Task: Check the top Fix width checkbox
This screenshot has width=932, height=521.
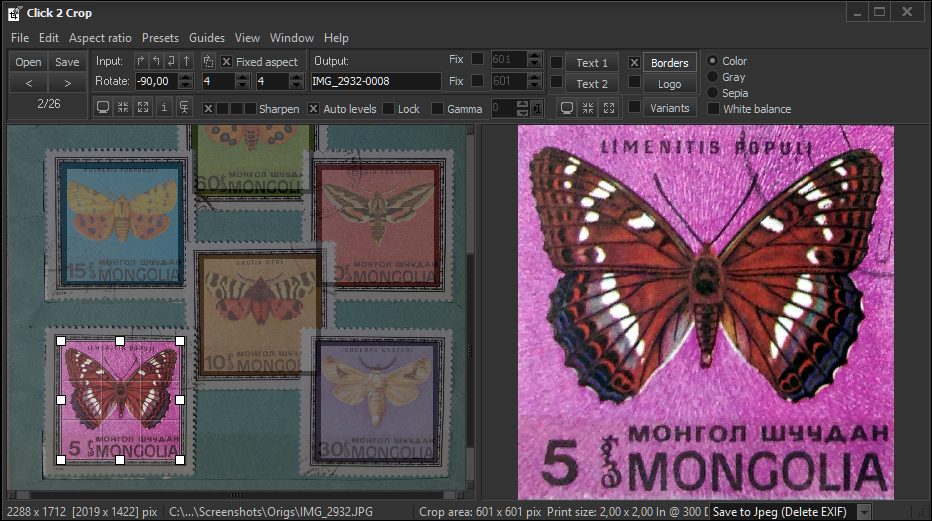Action: (477, 59)
